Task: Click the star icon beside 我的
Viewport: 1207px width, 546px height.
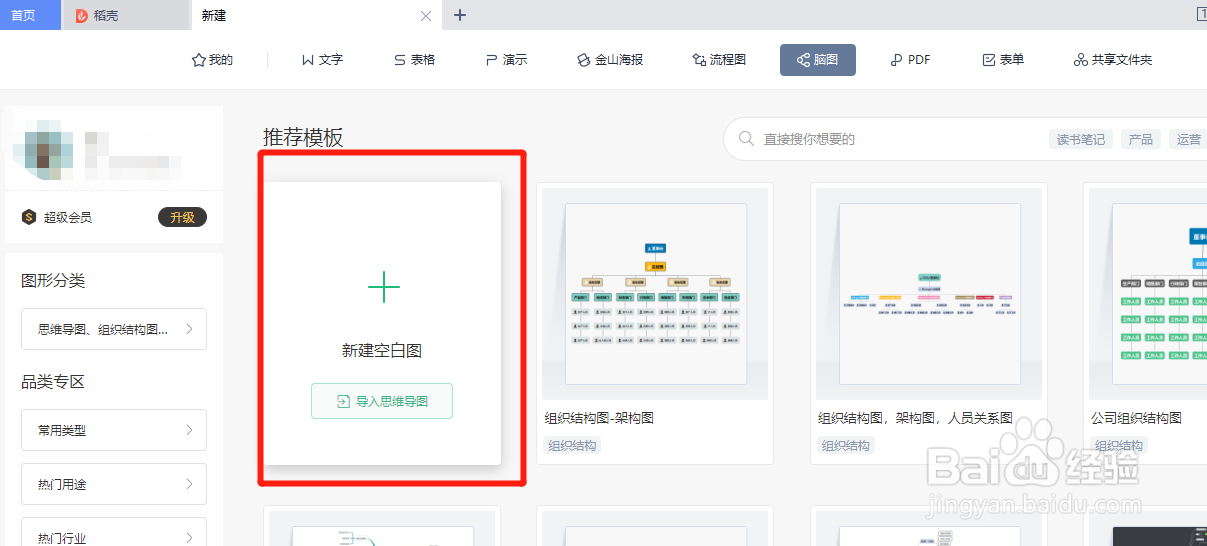Action: [x=198, y=60]
